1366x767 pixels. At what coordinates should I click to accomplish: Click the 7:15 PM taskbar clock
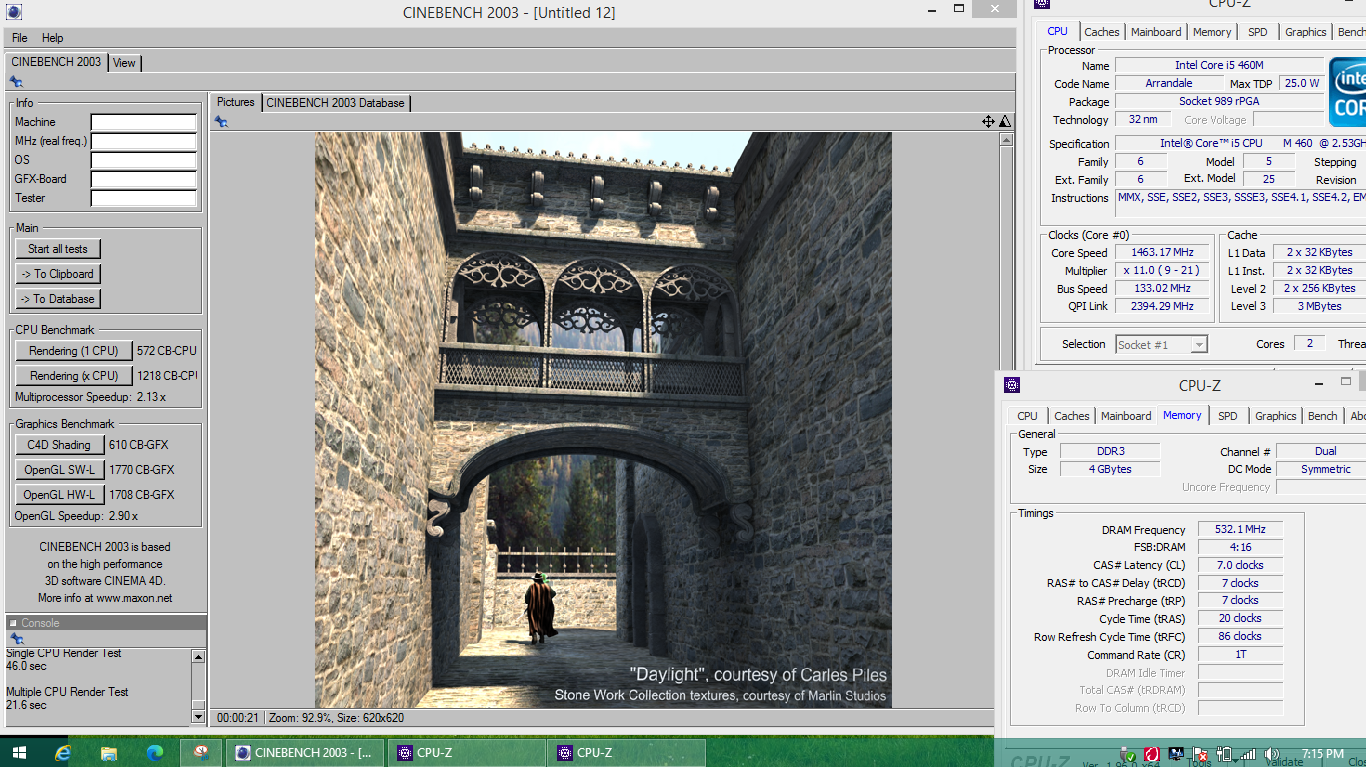pos(1323,754)
